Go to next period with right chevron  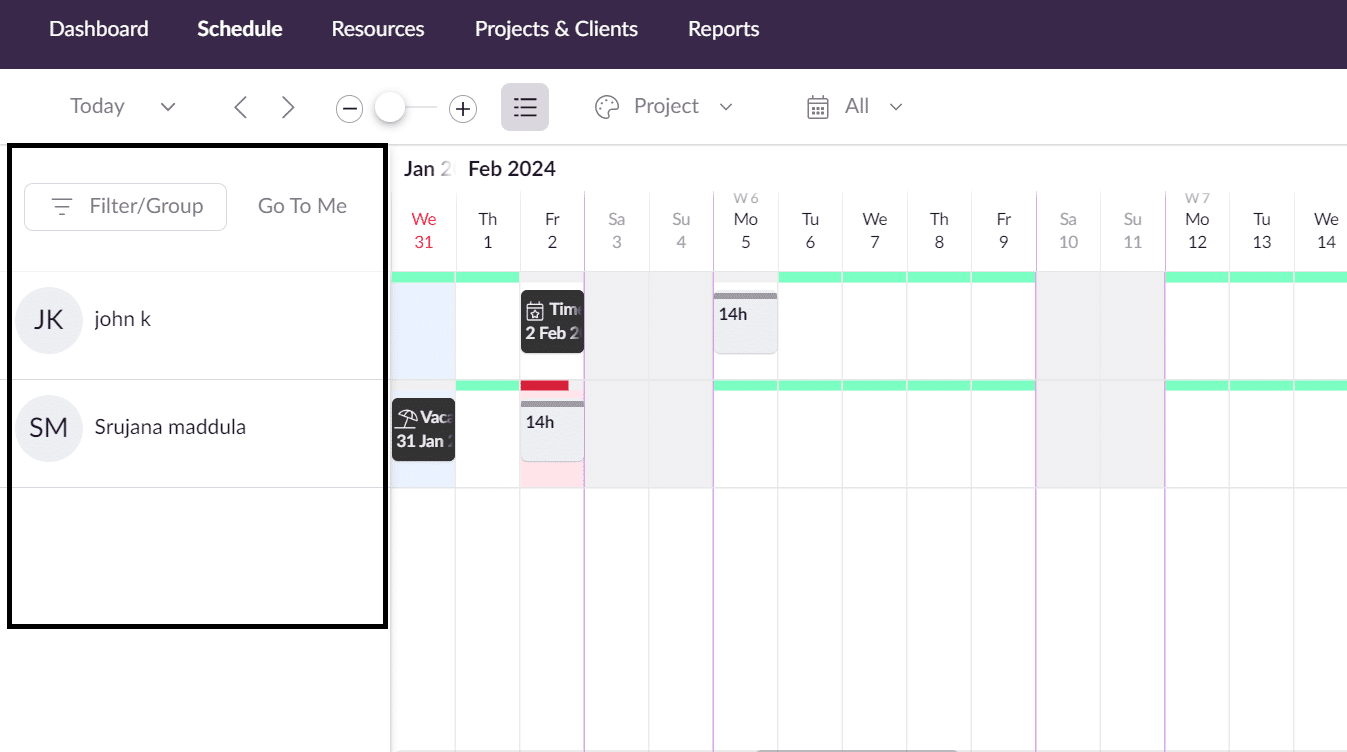coord(288,107)
